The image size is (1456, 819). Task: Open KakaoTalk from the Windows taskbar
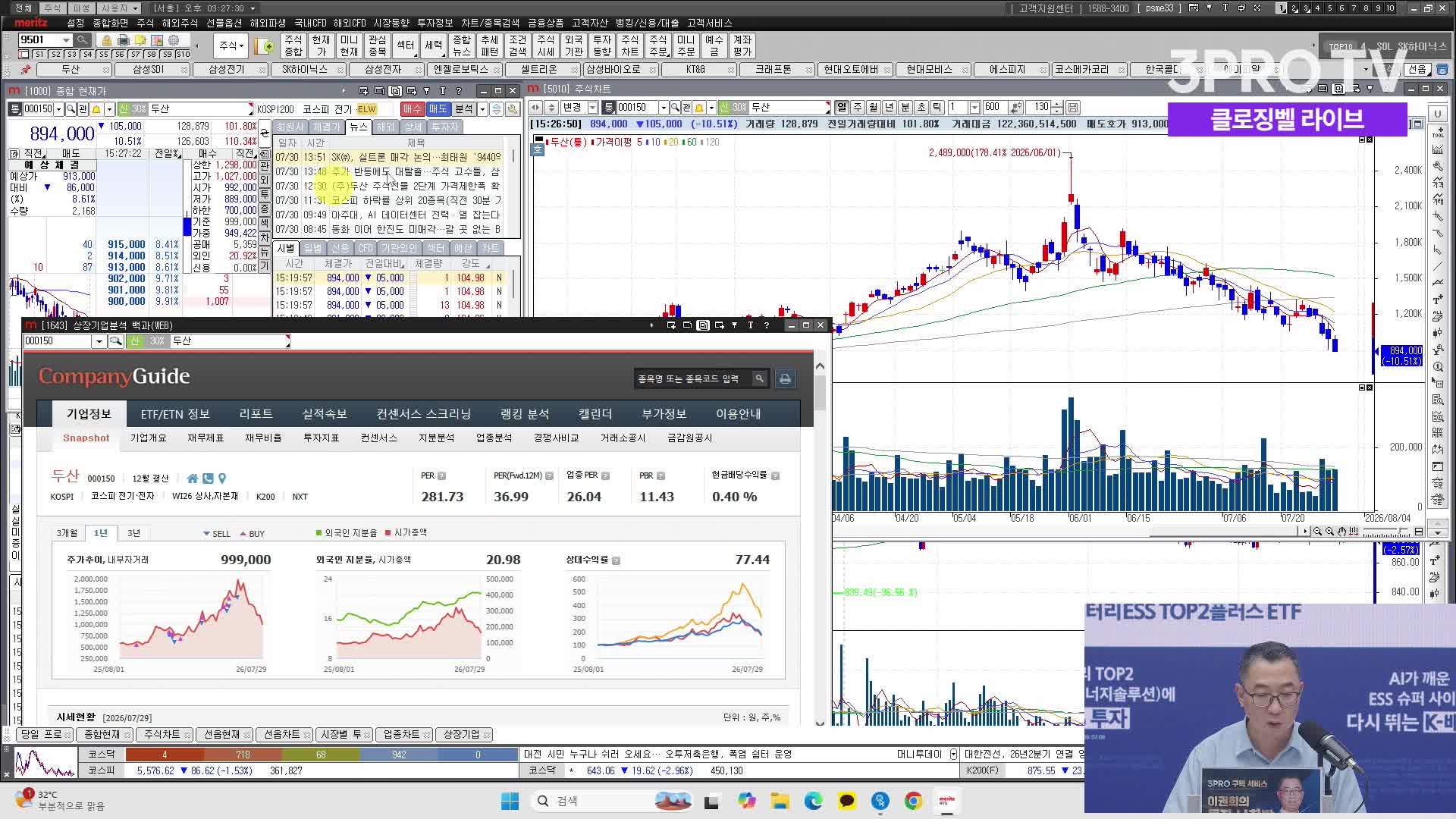coord(847,801)
